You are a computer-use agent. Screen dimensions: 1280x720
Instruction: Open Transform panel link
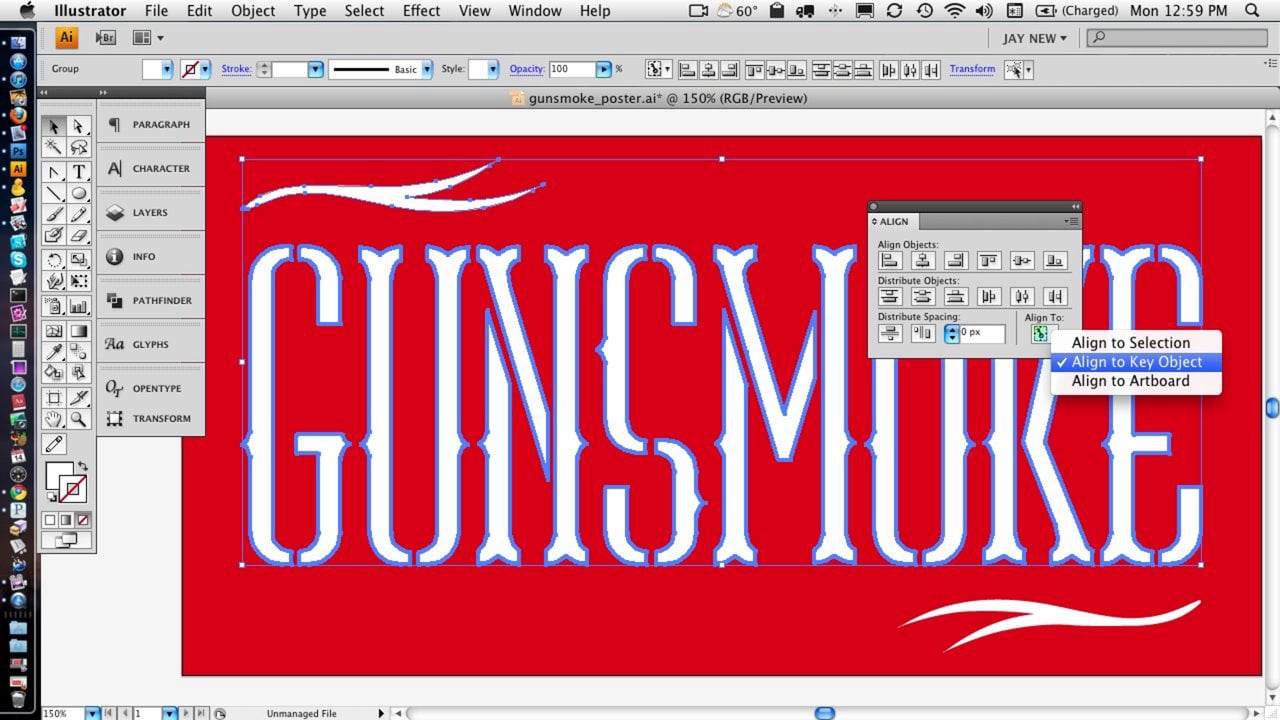coord(972,69)
